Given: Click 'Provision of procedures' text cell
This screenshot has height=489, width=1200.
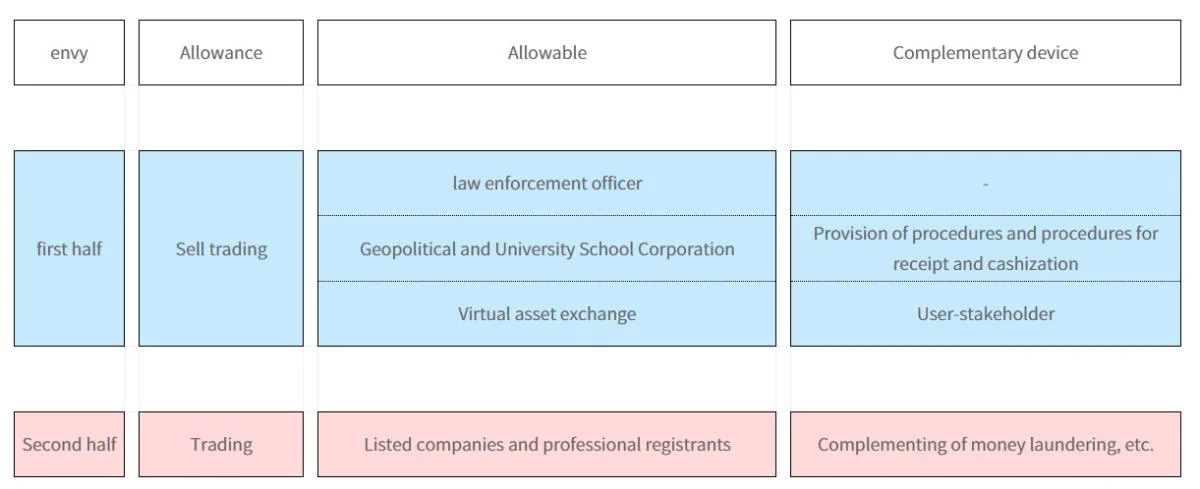Looking at the screenshot, I should (x=985, y=249).
